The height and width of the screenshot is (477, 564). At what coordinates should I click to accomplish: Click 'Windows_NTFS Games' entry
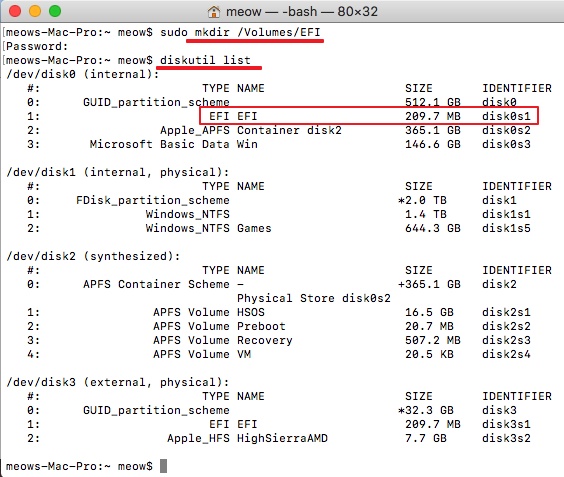pyautogui.click(x=208, y=228)
